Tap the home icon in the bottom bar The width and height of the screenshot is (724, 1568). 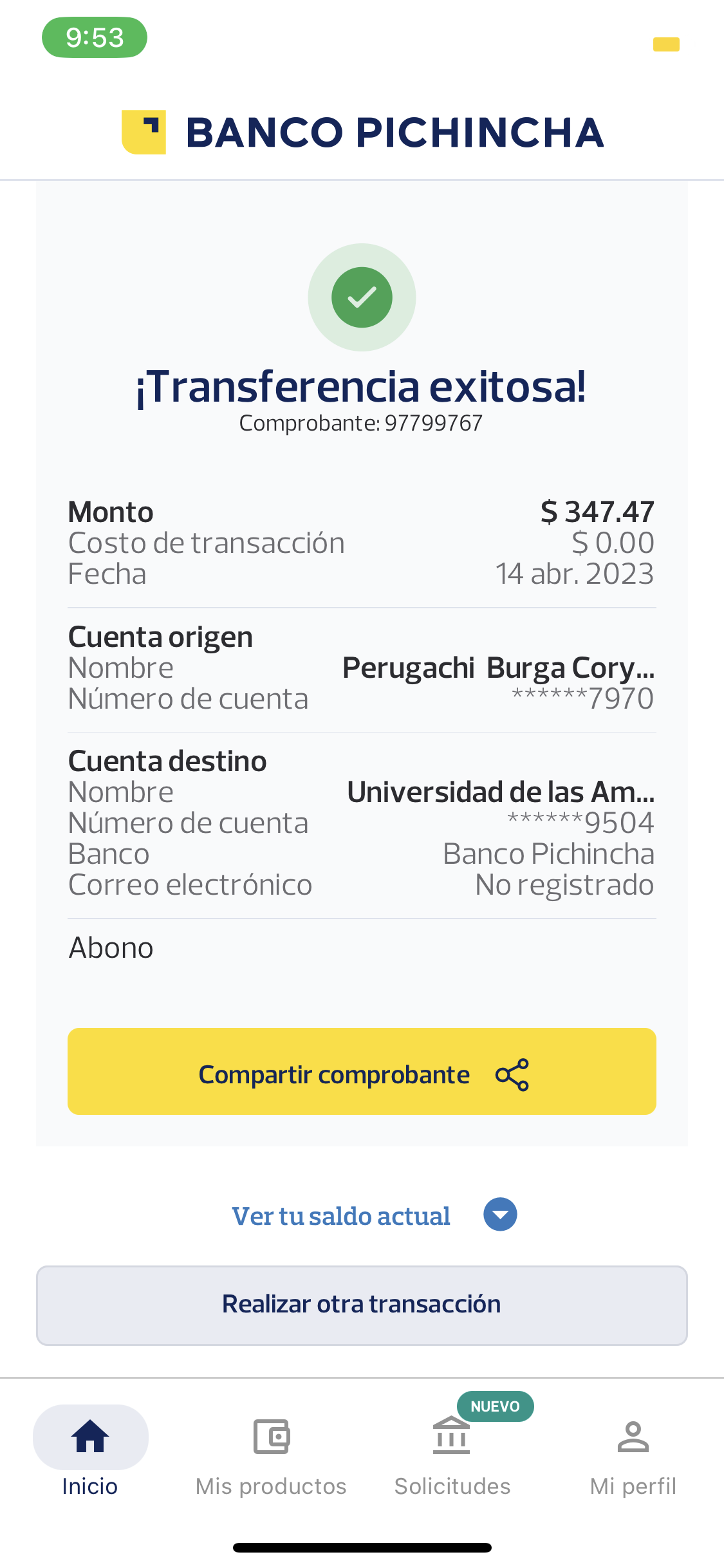point(90,1436)
